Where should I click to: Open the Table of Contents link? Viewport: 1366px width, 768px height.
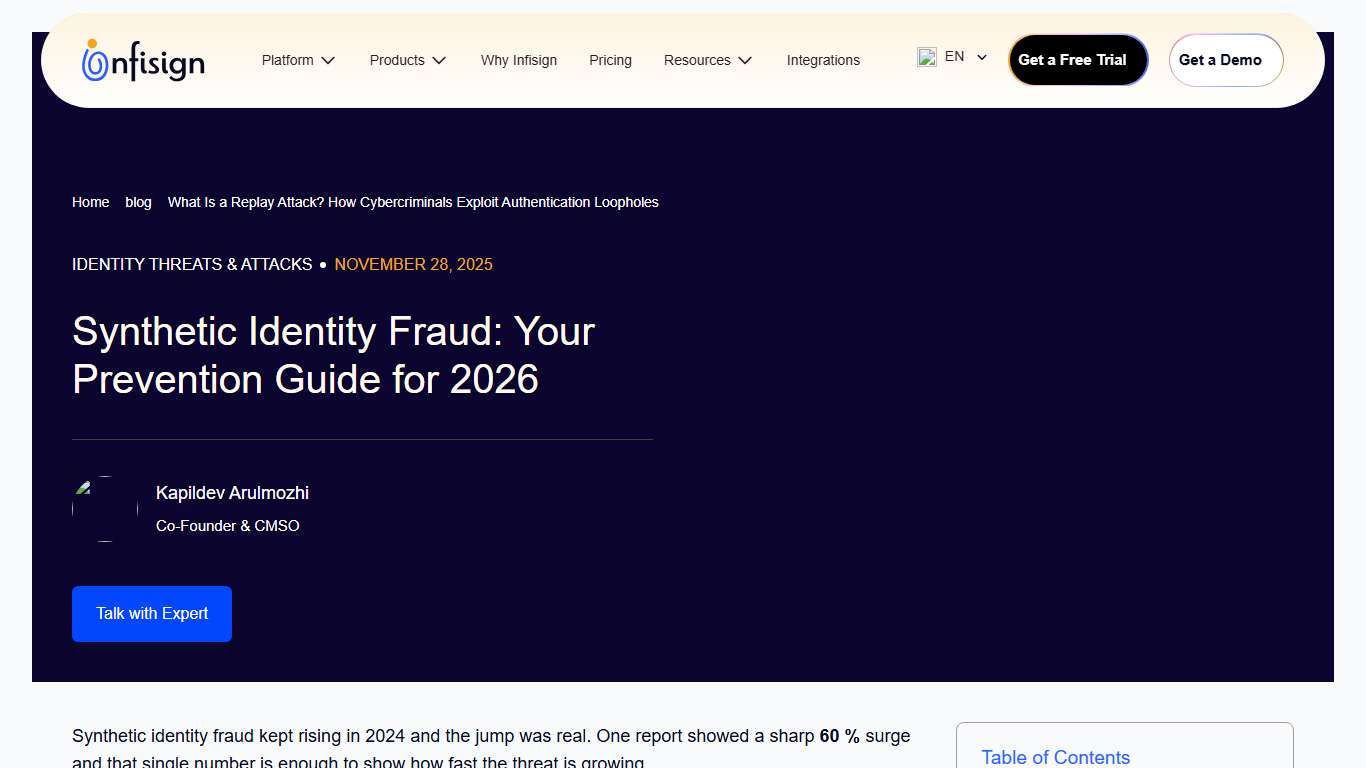coord(1056,757)
